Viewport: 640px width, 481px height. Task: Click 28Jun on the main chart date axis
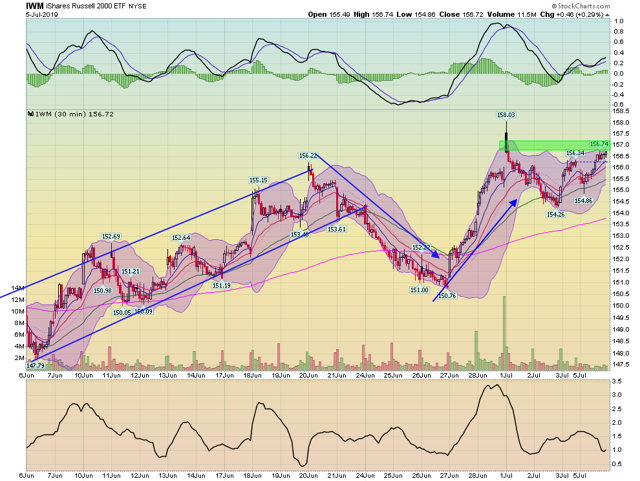[478, 375]
